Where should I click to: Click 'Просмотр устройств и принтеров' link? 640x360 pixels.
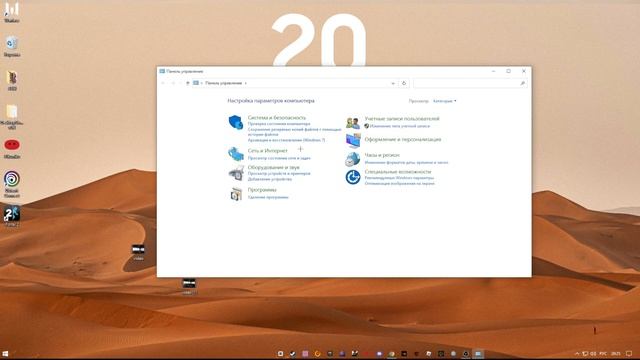tap(279, 173)
